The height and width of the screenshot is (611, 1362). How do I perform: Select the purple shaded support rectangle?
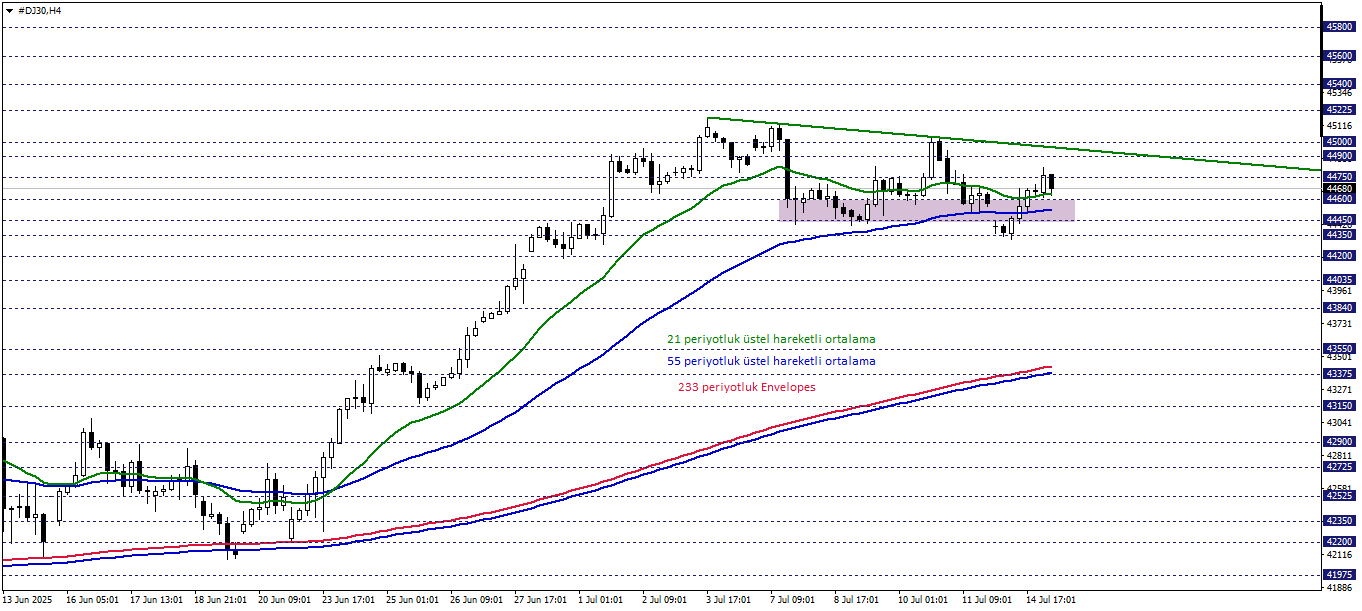click(927, 210)
